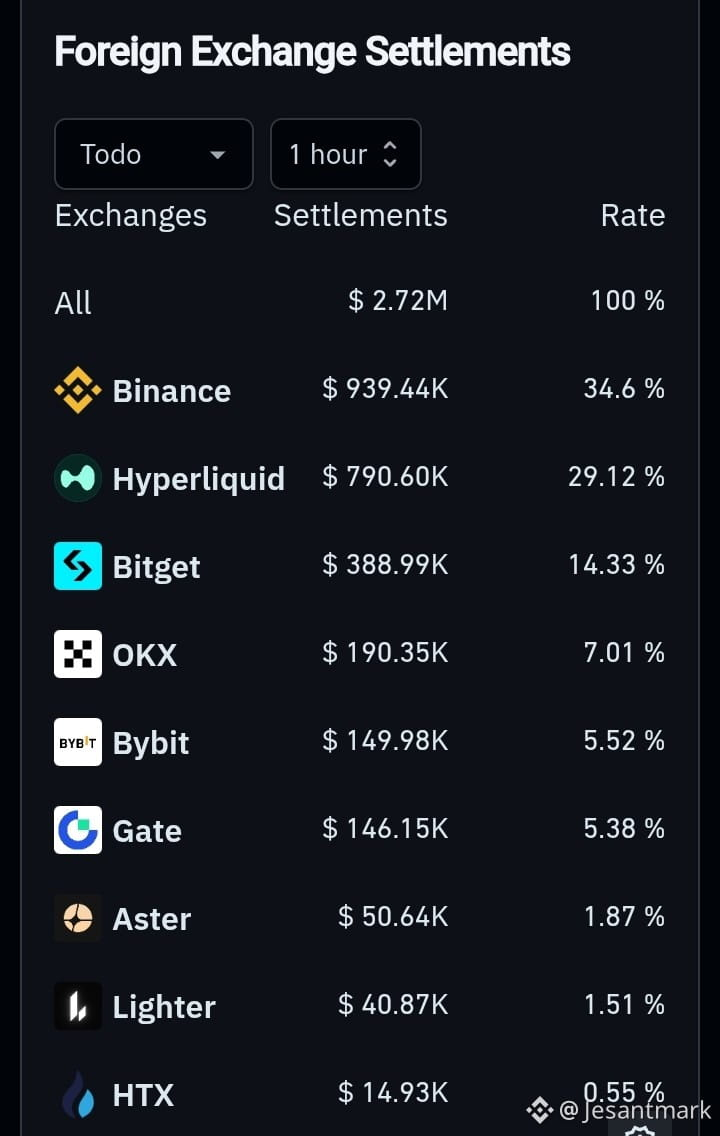Click the Exchanges column header
This screenshot has width=720, height=1136.
coord(131,216)
